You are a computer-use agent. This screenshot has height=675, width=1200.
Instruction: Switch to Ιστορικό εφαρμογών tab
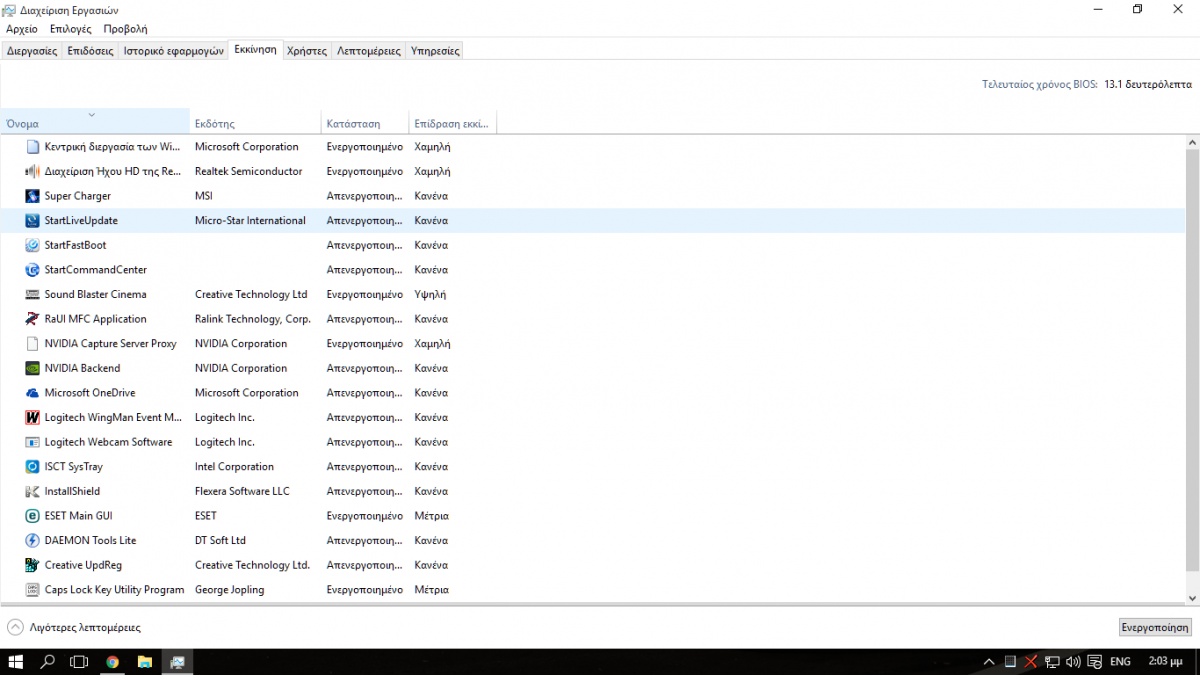[173, 50]
